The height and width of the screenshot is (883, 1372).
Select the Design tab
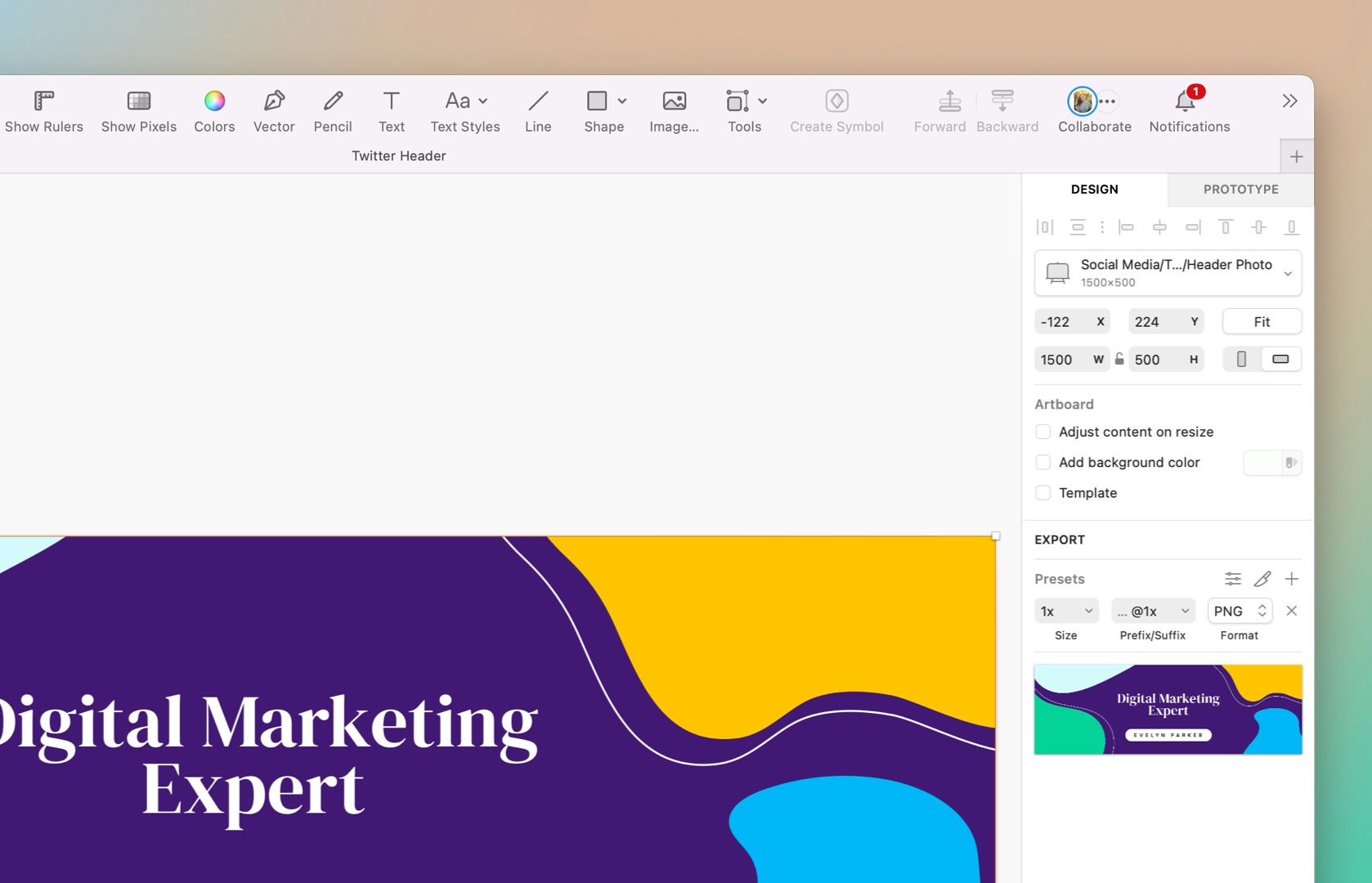click(x=1094, y=189)
